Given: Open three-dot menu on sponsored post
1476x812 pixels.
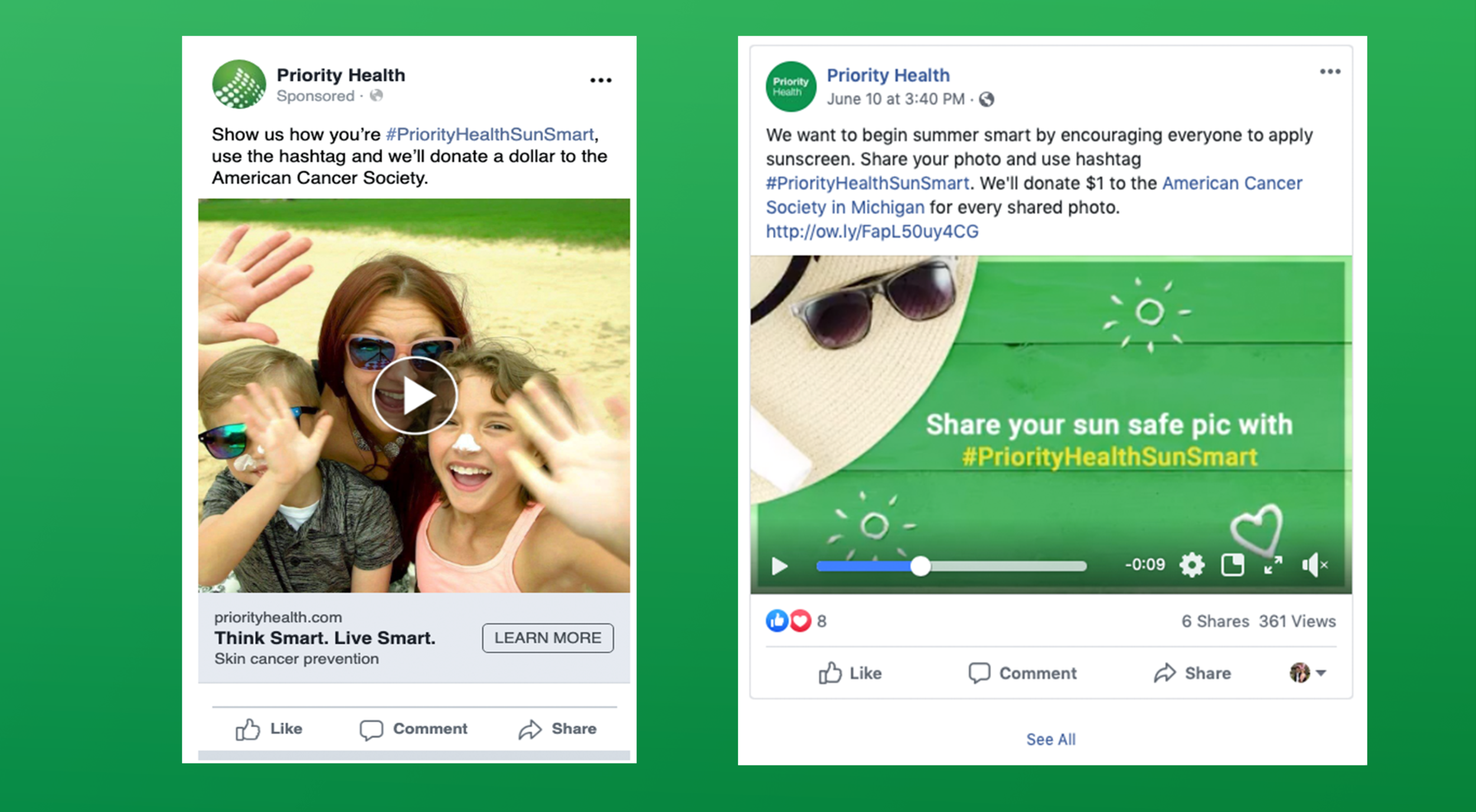Looking at the screenshot, I should (x=600, y=80).
